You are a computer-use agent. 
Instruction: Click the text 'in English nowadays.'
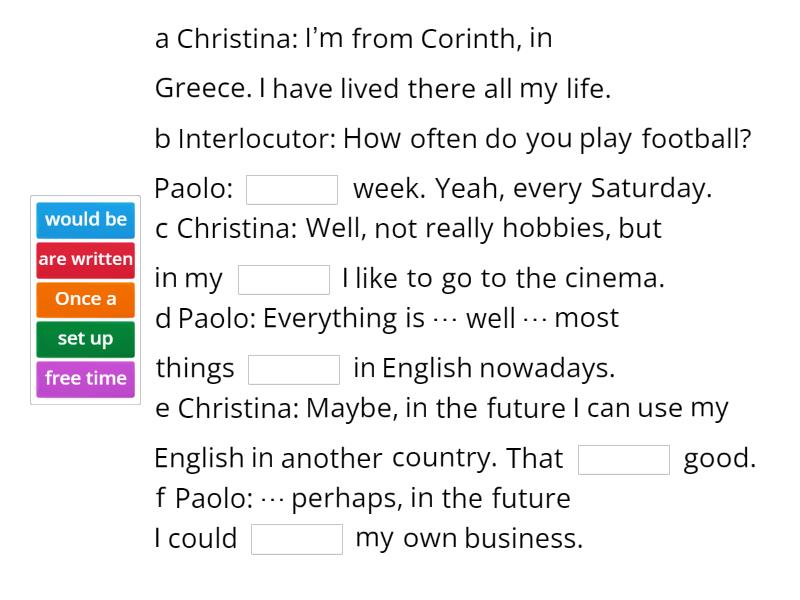[x=484, y=369]
